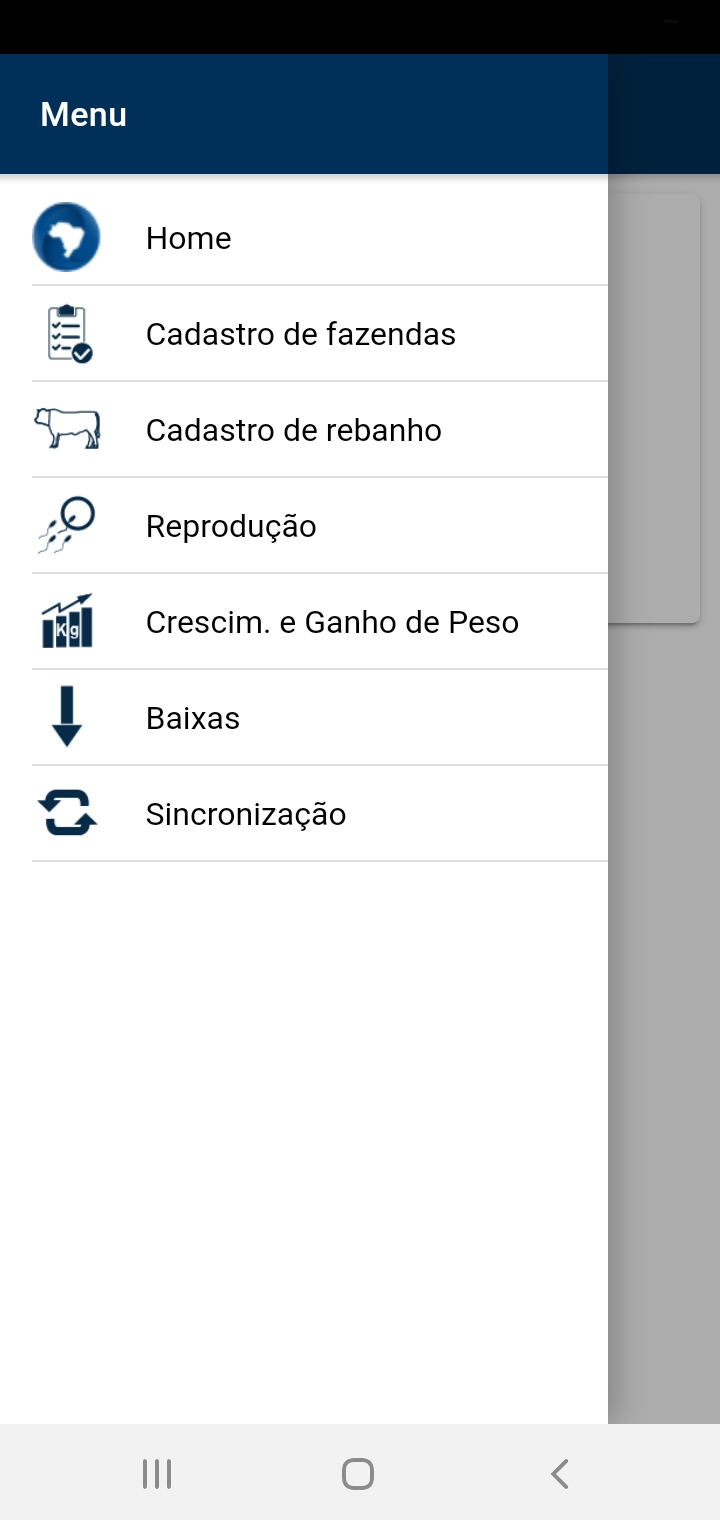Click the clipboard checklist fazendas icon
The width and height of the screenshot is (720, 1520).
pos(69,333)
